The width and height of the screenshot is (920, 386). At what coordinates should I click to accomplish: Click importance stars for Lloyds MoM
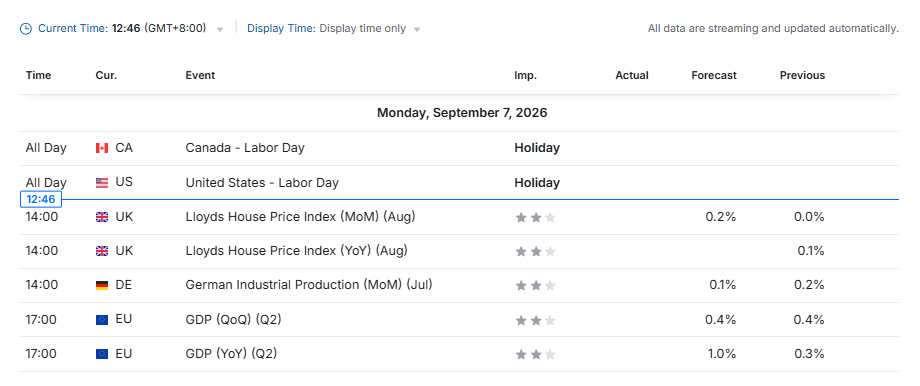point(535,218)
